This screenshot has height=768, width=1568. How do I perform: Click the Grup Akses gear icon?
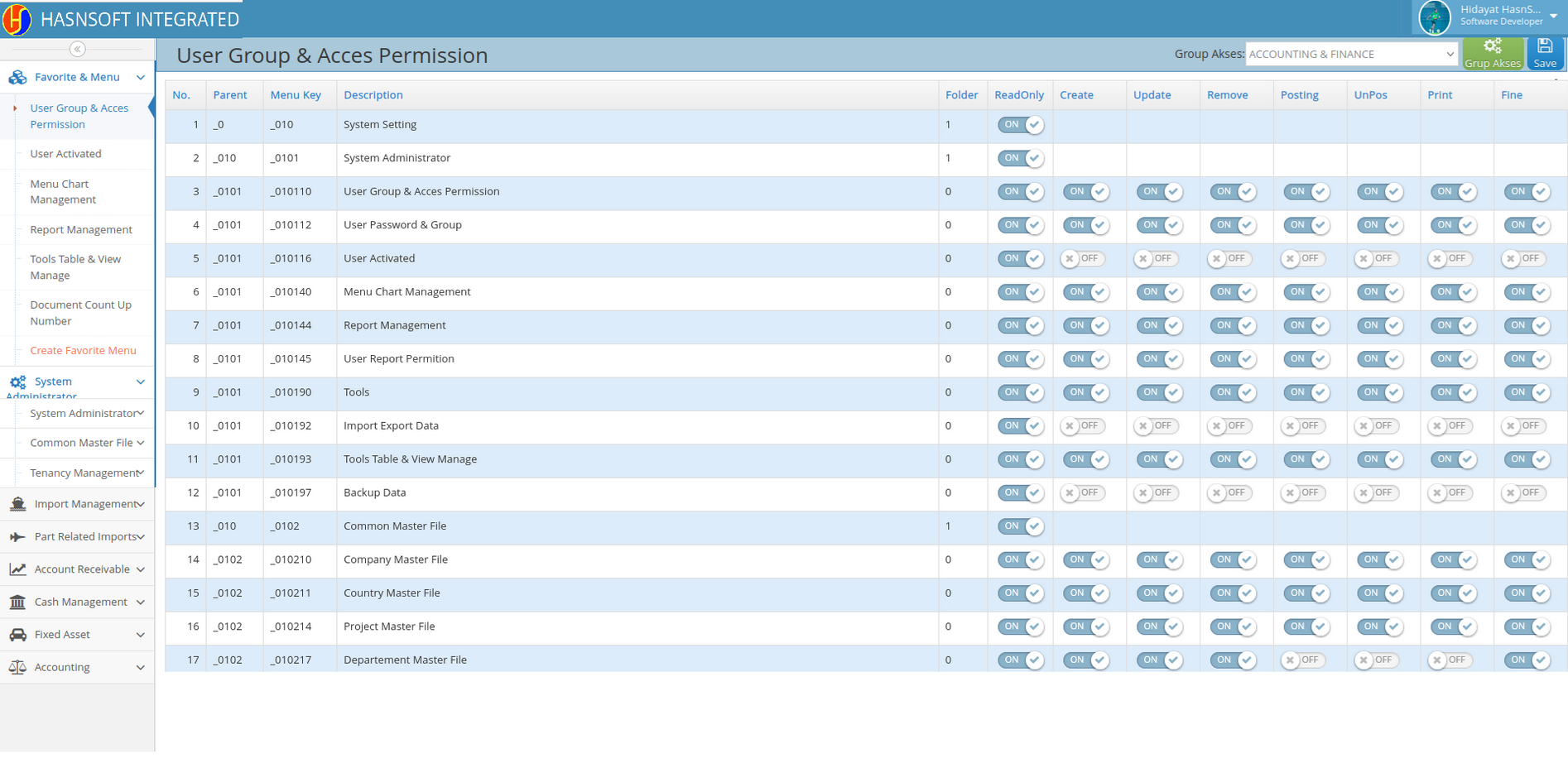click(x=1492, y=47)
